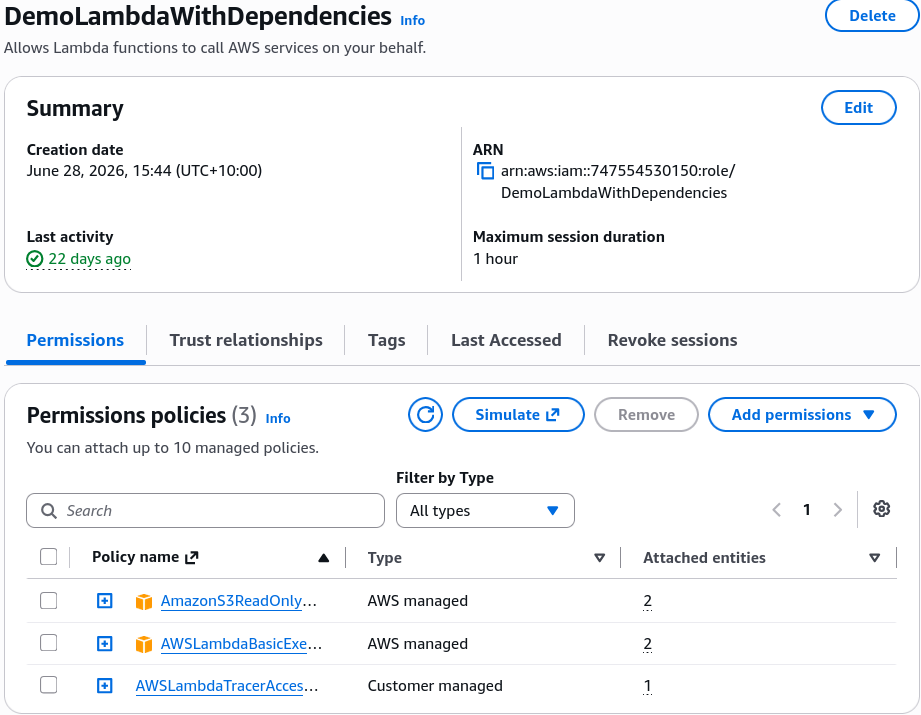Click the green check icon under Last activity
Image resolution: width=921 pixels, height=715 pixels.
coord(35,259)
